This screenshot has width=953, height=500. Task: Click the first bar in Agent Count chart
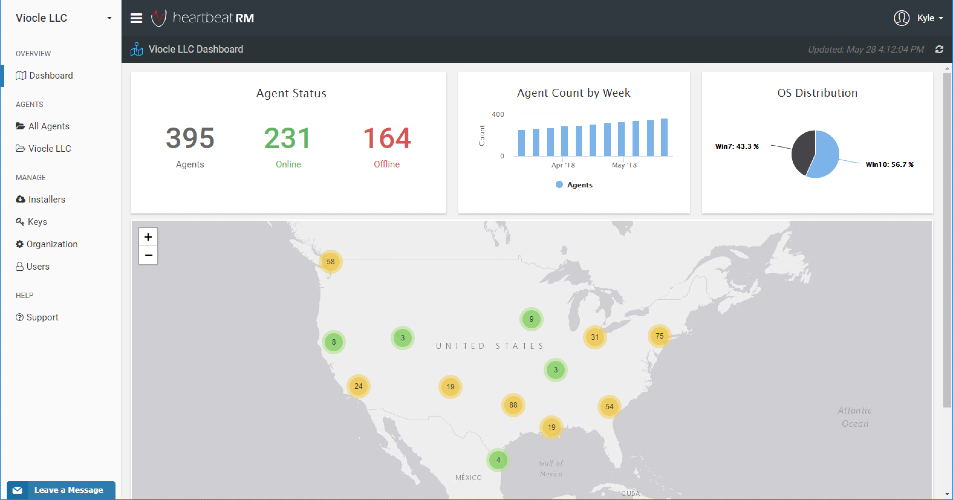[x=521, y=143]
